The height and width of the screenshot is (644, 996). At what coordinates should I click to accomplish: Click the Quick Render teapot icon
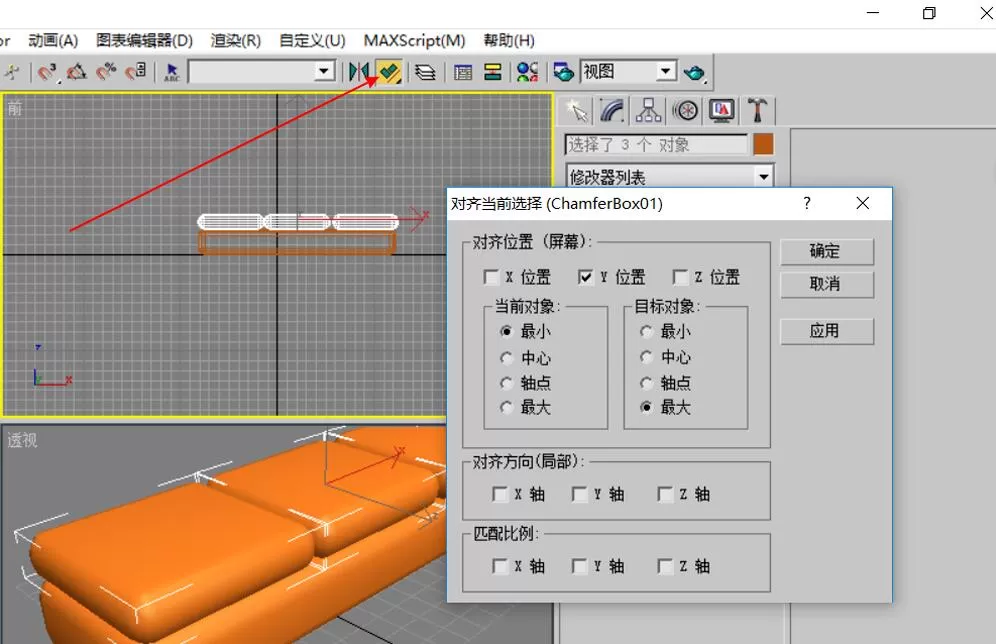click(694, 72)
